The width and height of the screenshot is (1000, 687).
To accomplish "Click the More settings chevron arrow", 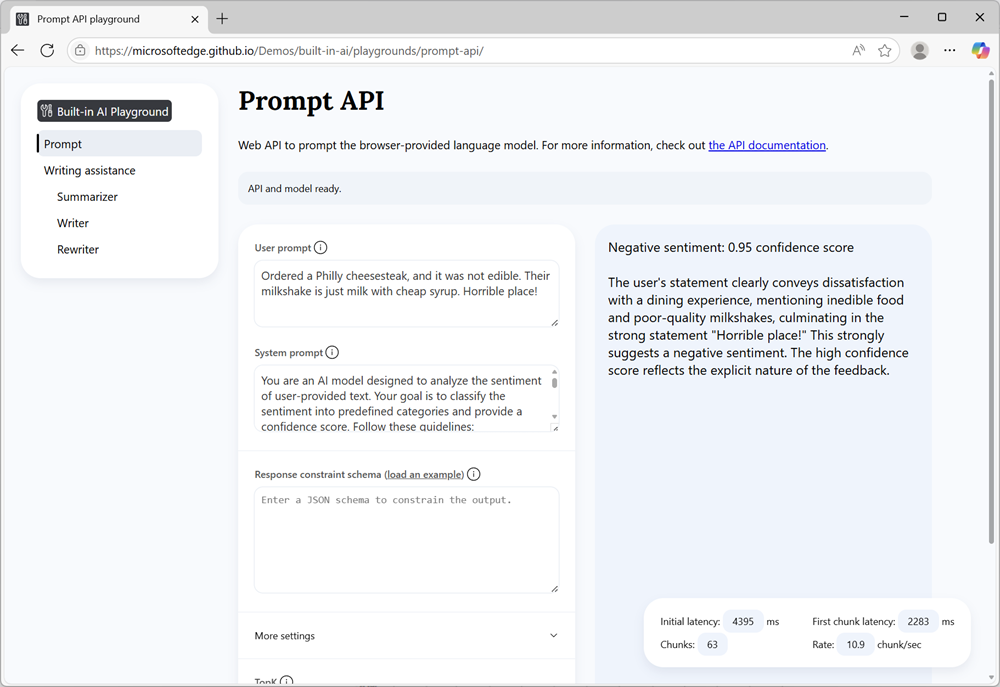I will click(554, 635).
